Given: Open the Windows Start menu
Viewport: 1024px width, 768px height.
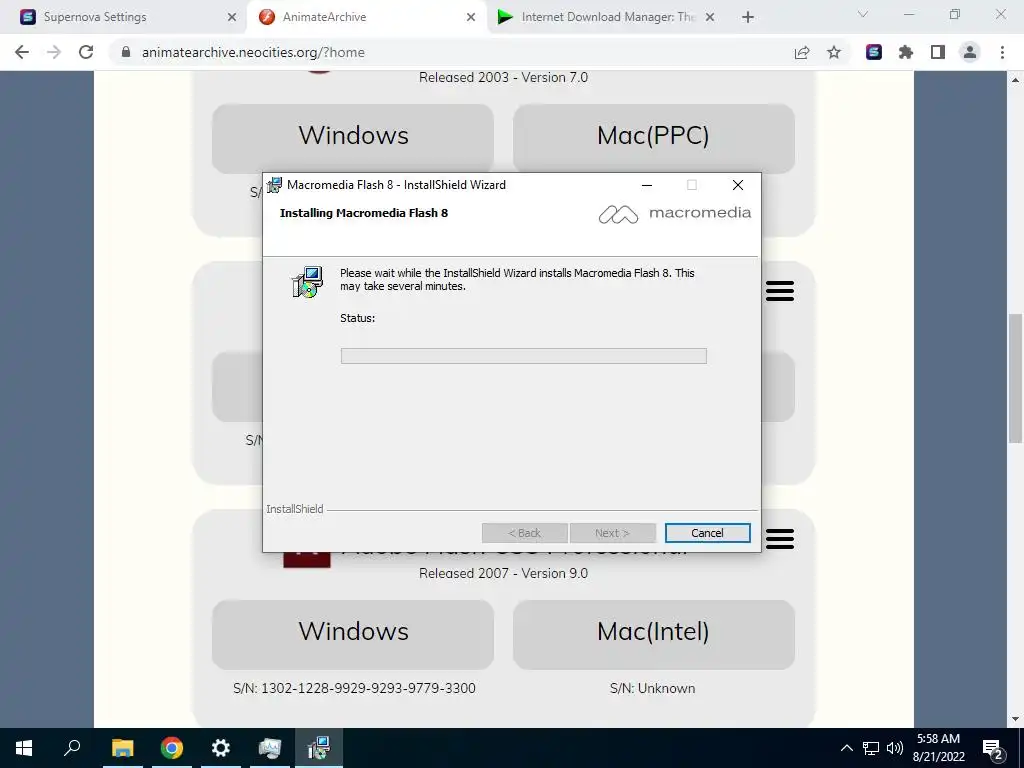Looking at the screenshot, I should pos(24,748).
